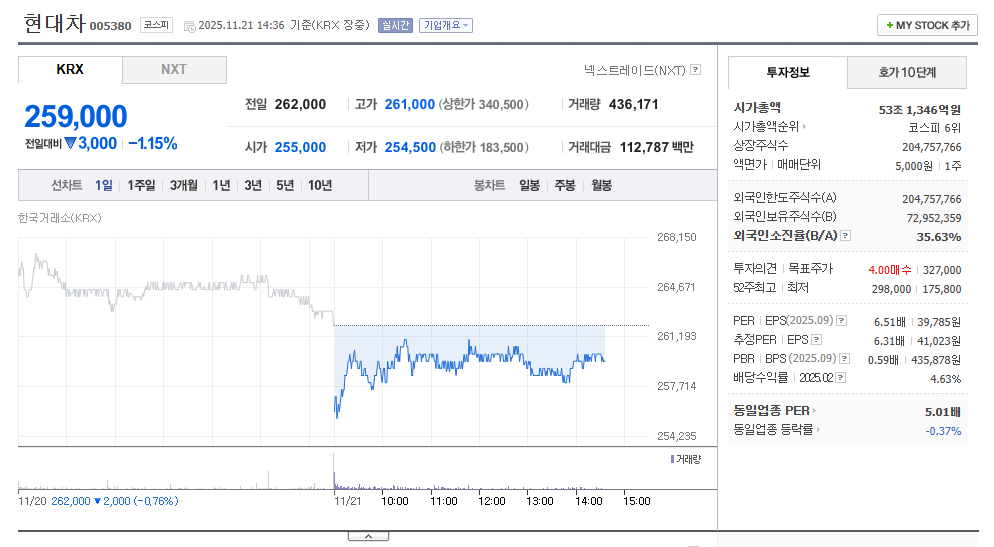The height and width of the screenshot is (547, 994).
Task: Click the 시가 value 255,000
Action: tap(300, 148)
